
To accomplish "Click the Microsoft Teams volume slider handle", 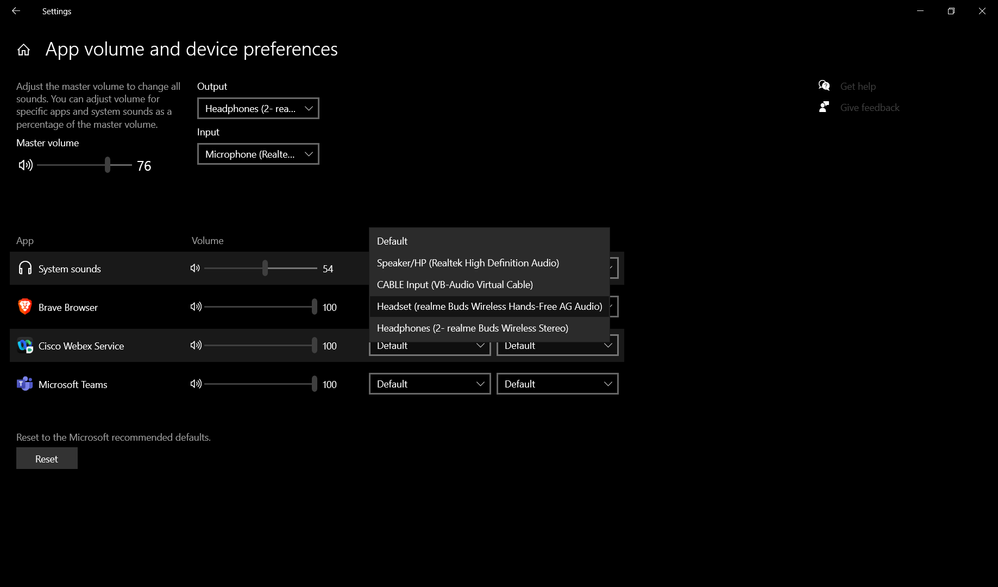I will (314, 384).
